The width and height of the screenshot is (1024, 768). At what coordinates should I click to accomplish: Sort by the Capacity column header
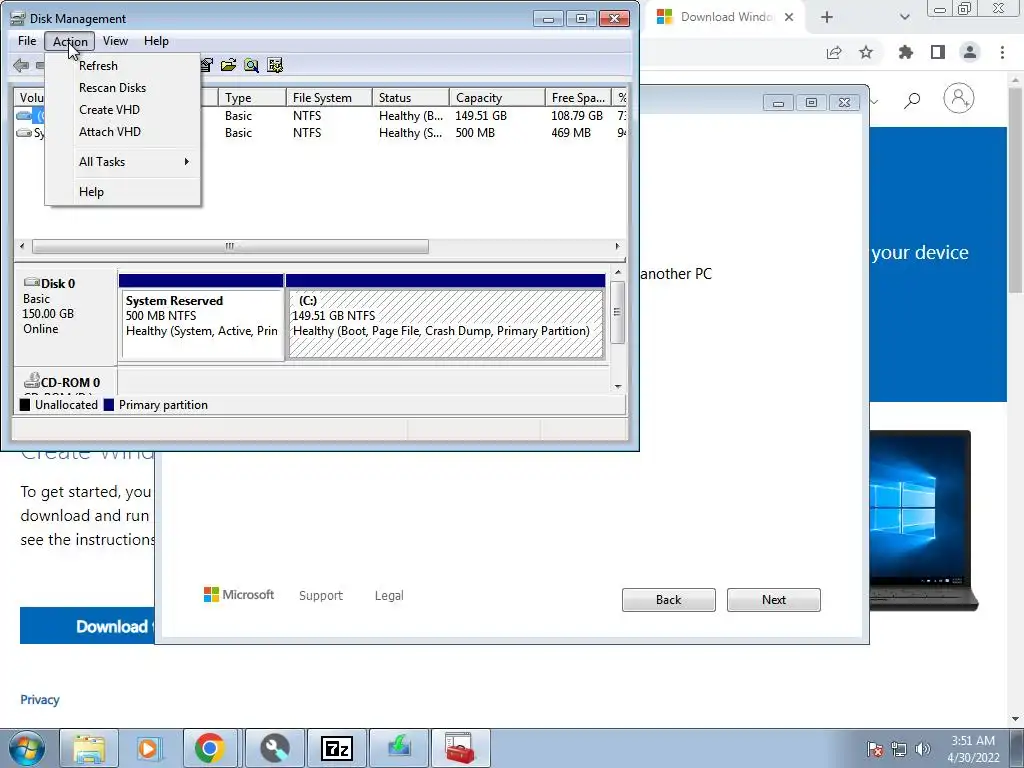click(x=497, y=98)
